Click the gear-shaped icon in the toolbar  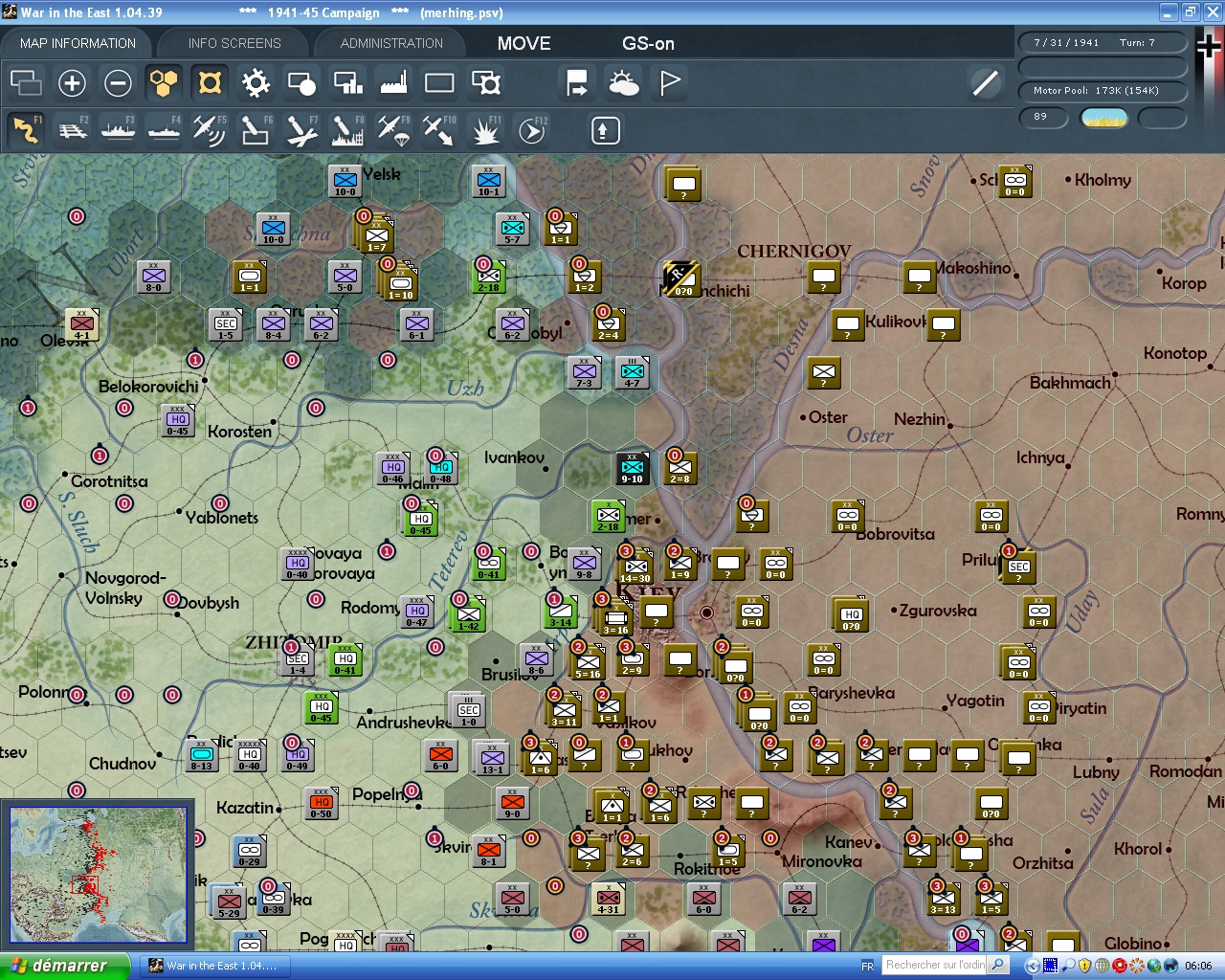(256, 83)
